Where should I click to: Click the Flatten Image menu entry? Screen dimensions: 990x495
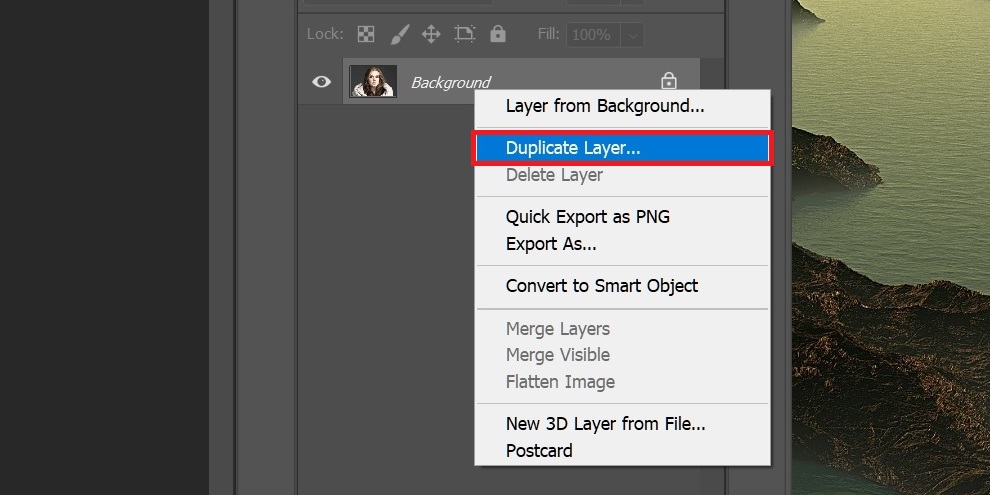coord(560,382)
